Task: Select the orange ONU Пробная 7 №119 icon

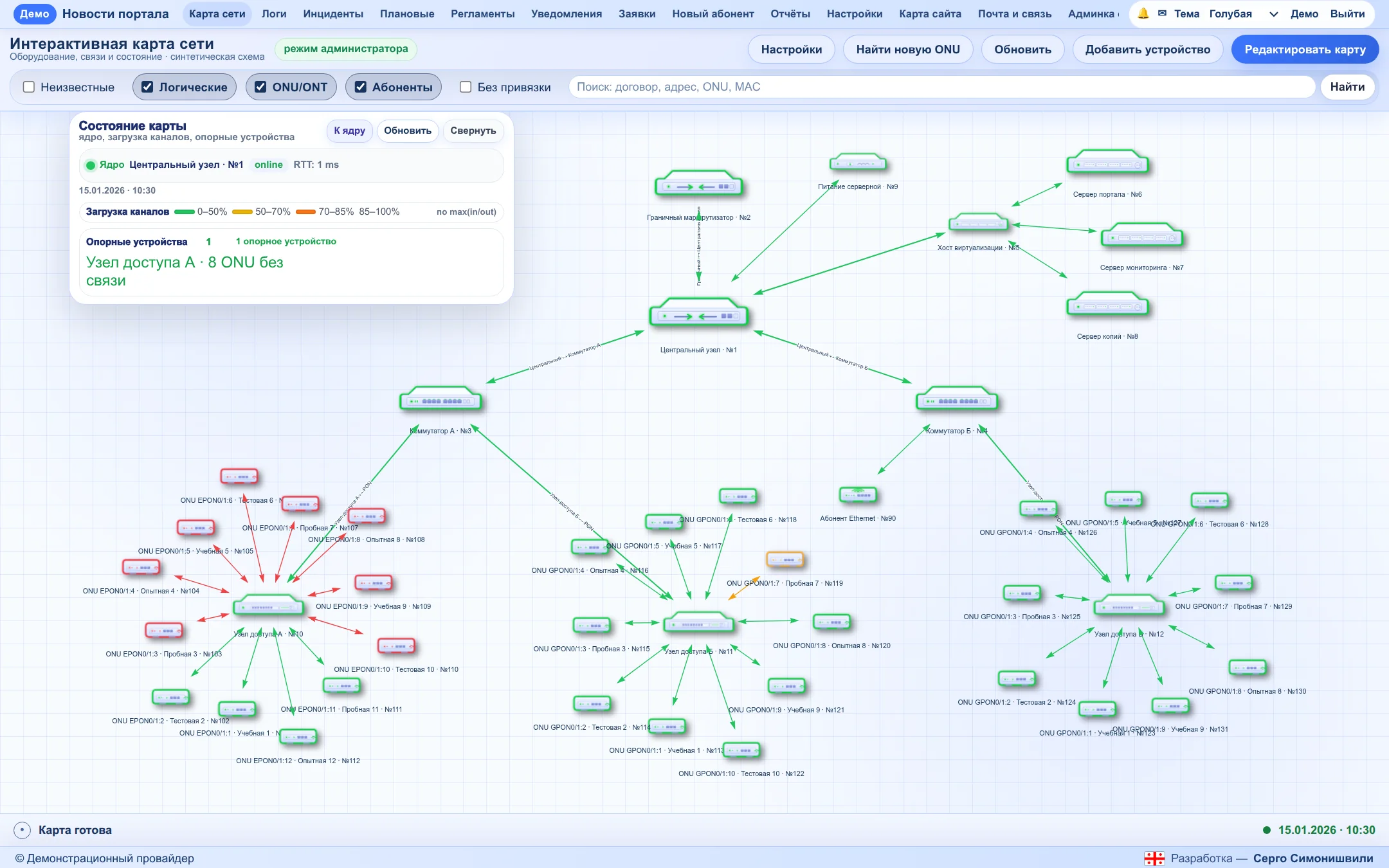Action: point(785,559)
